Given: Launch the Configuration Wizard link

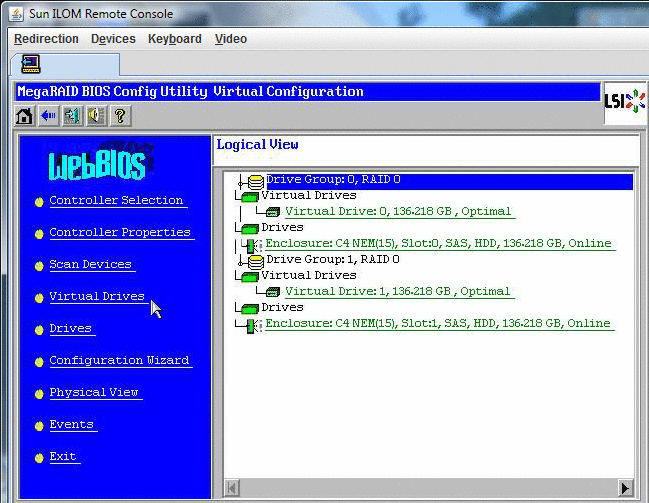Looking at the screenshot, I should (119, 360).
